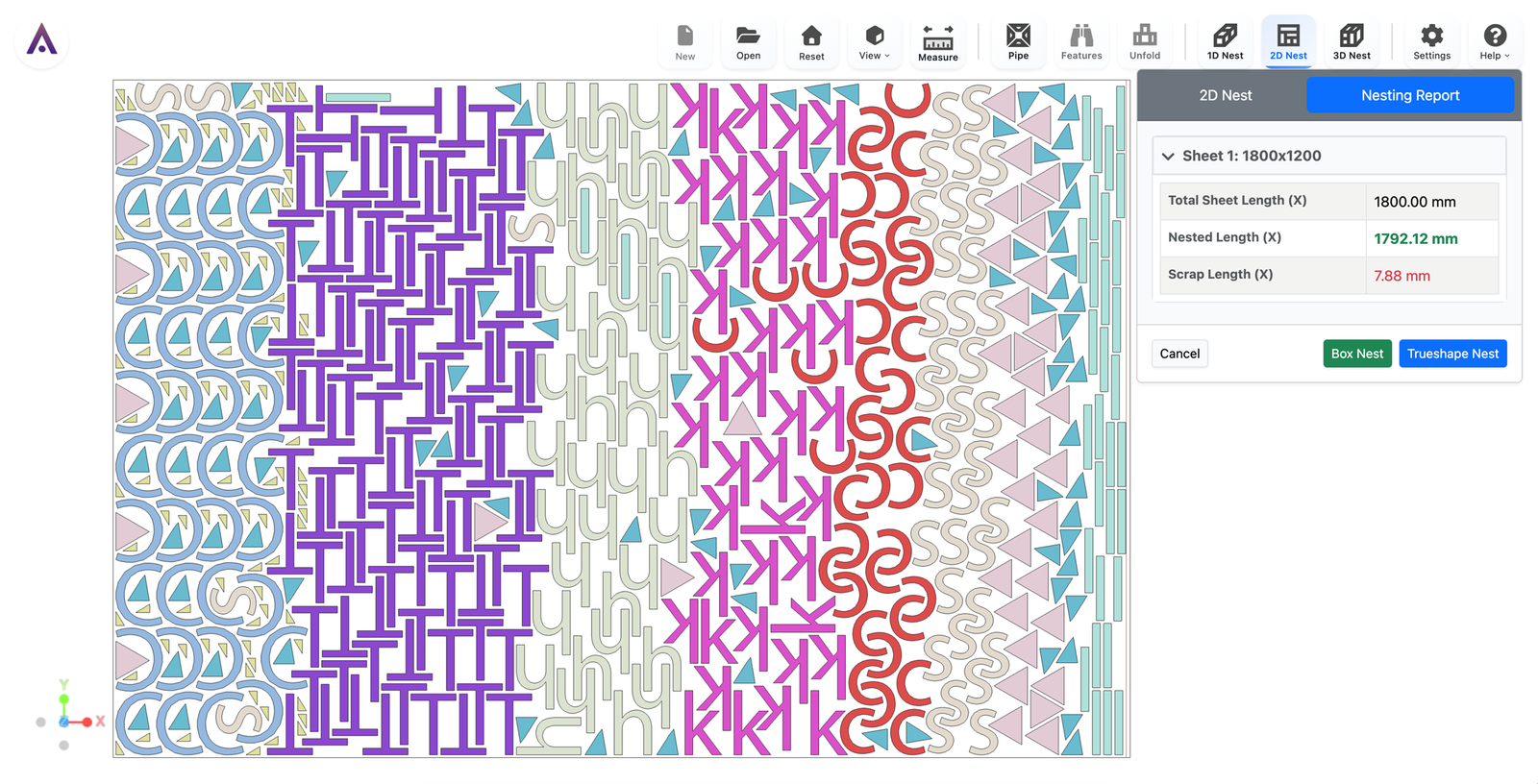Screen dimensions: 1538x784
Task: Click the Total Sheet Length (X) label
Action: click(x=1237, y=200)
